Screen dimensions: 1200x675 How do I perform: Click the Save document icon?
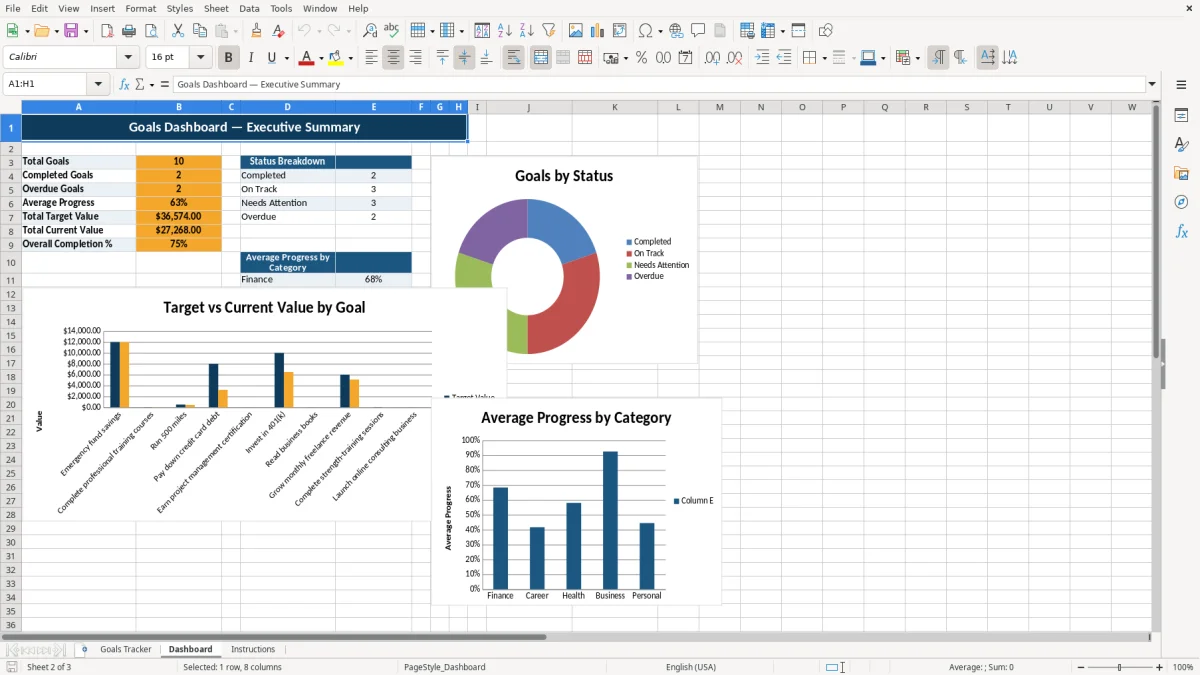tap(71, 31)
